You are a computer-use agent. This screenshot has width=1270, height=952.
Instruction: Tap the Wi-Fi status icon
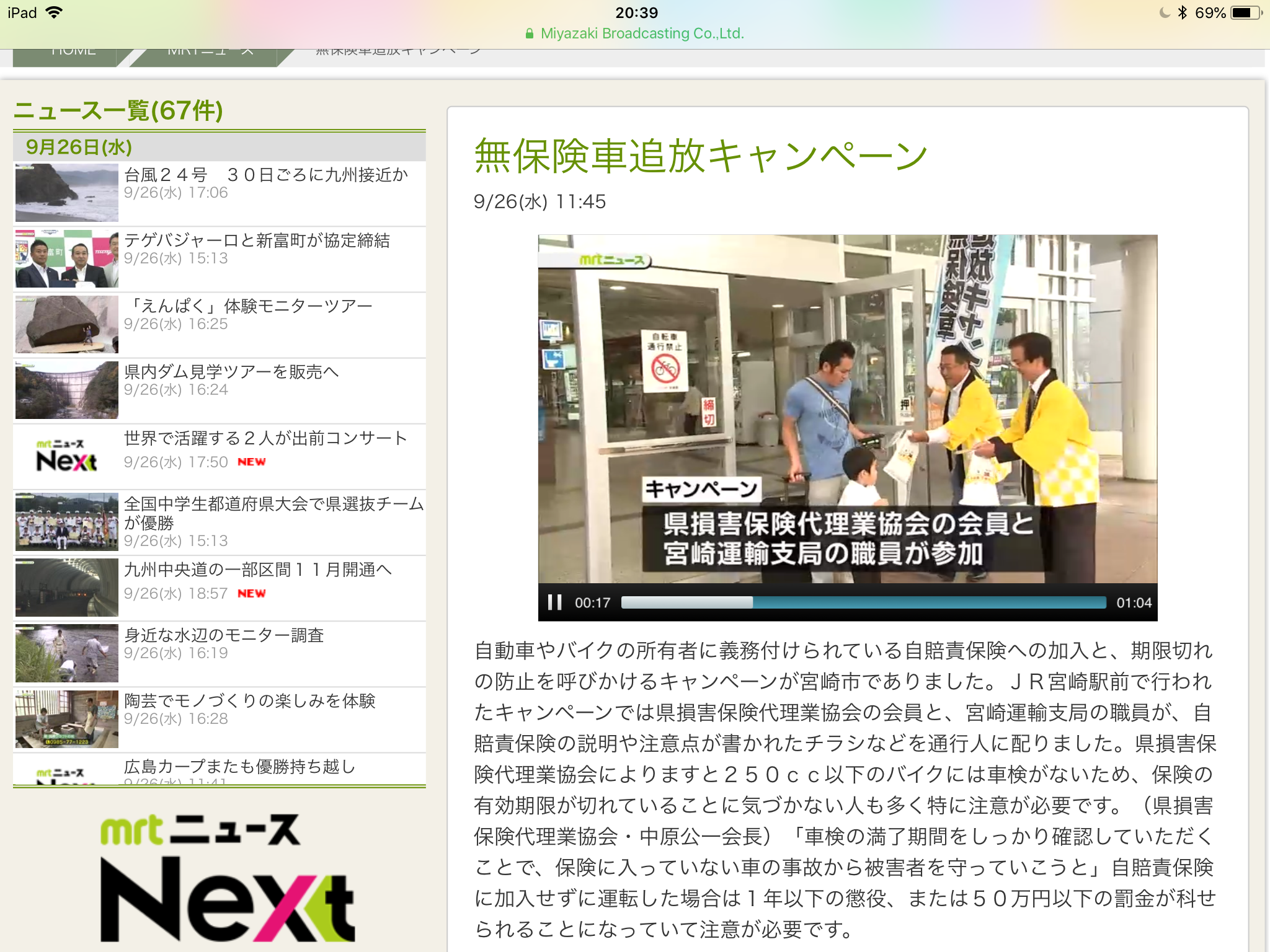coord(55,12)
